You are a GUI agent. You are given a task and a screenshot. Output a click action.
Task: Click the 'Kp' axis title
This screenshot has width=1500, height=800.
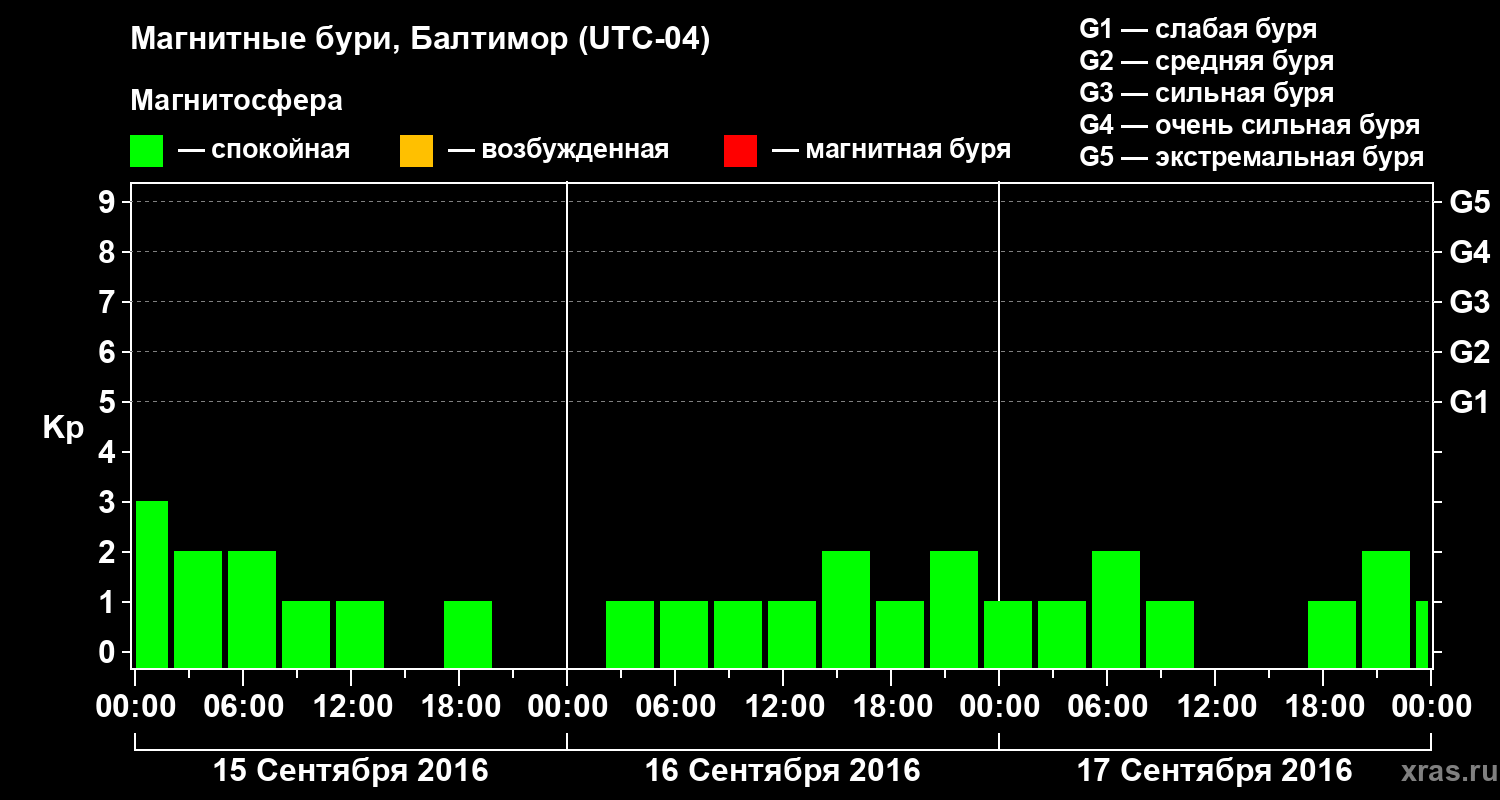pyautogui.click(x=64, y=427)
